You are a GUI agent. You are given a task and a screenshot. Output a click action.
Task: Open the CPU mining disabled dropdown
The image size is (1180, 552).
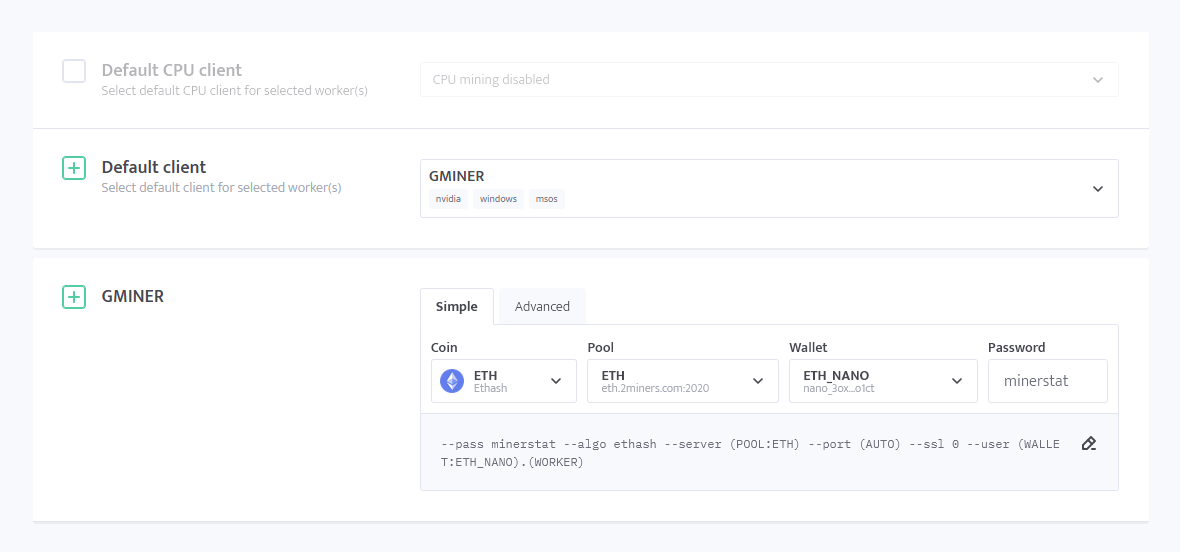point(769,79)
